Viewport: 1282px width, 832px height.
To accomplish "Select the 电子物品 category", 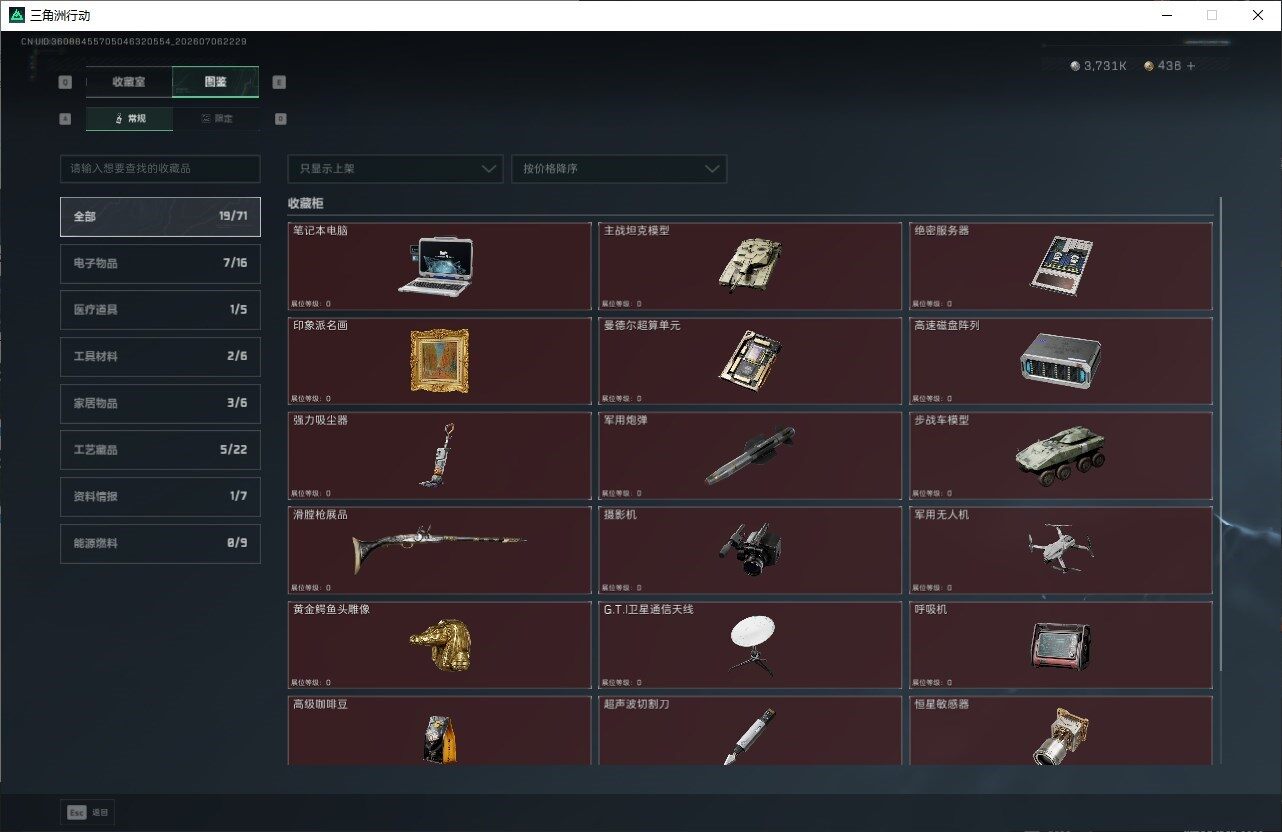I will (160, 263).
